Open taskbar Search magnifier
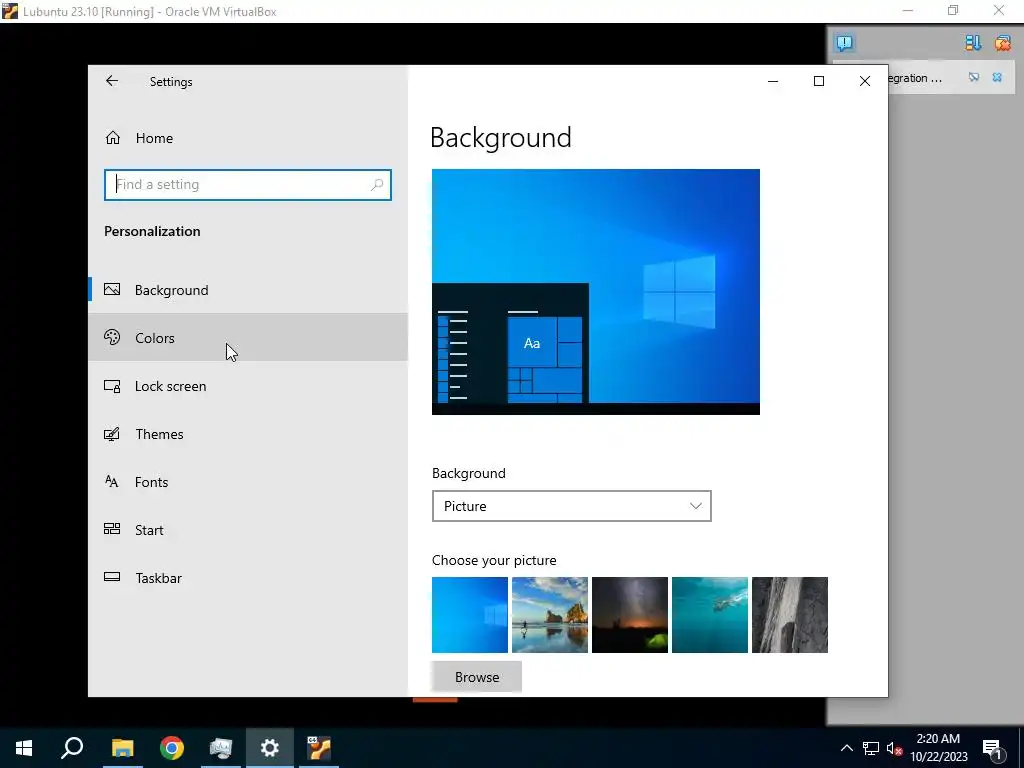The width and height of the screenshot is (1024, 768). click(72, 748)
